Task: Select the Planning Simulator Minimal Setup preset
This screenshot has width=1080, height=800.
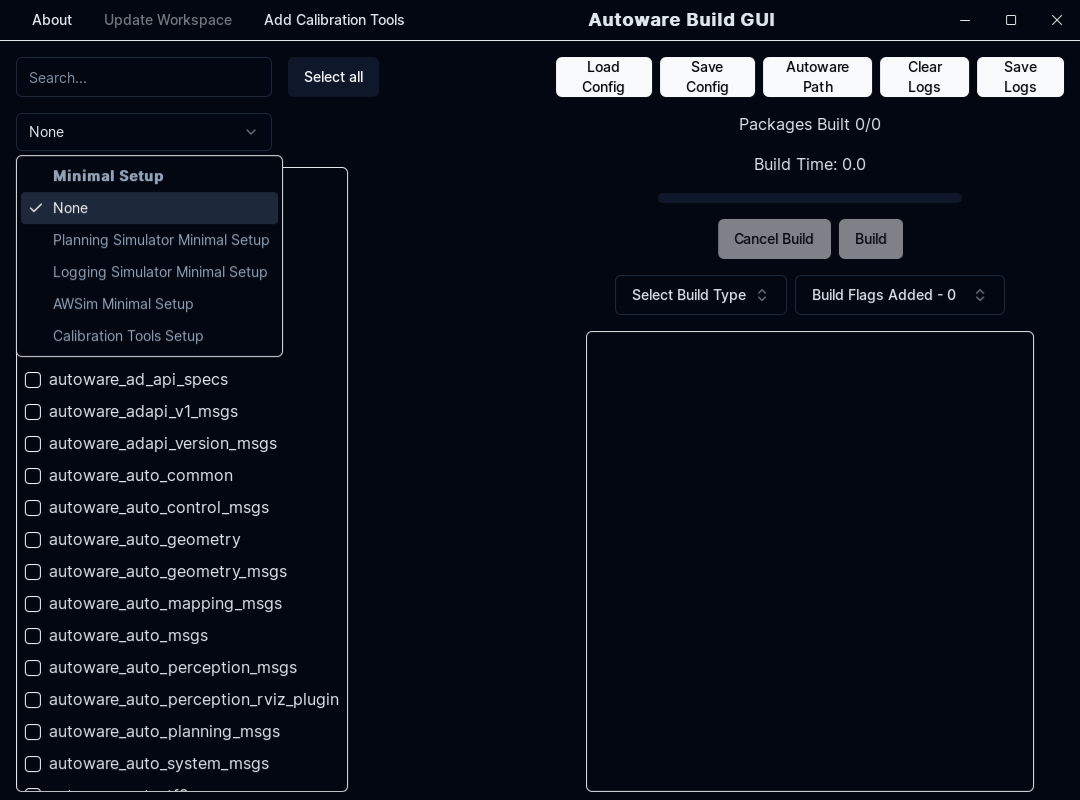Action: coord(161,240)
